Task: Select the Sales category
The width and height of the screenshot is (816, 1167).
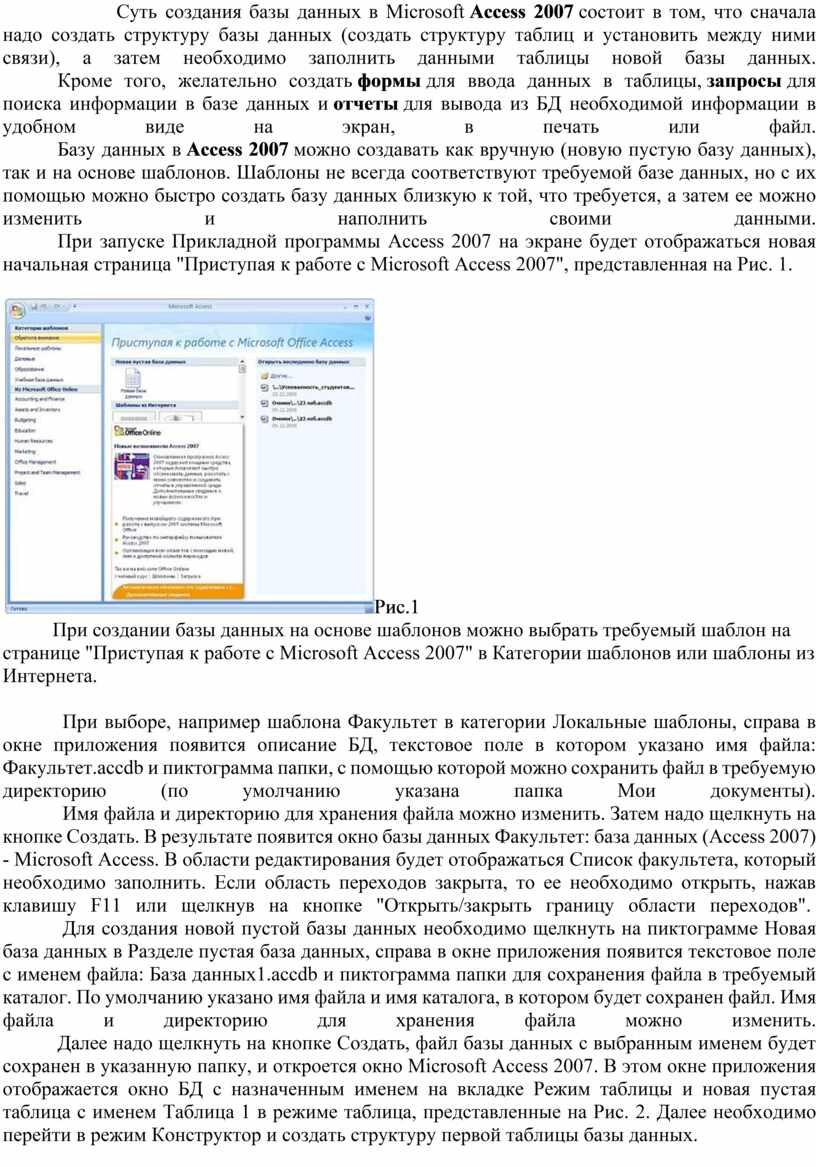Action: [20, 482]
